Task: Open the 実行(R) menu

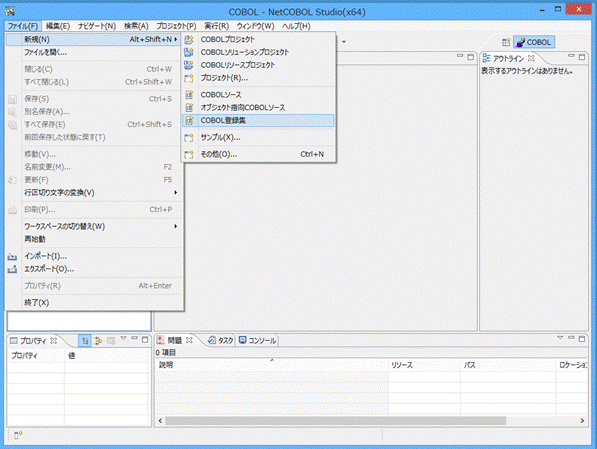Action: point(217,26)
